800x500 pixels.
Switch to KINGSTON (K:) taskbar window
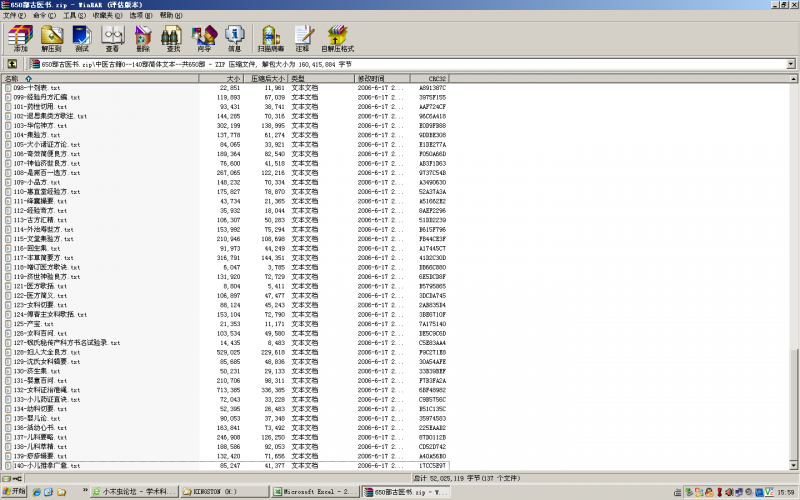point(224,492)
